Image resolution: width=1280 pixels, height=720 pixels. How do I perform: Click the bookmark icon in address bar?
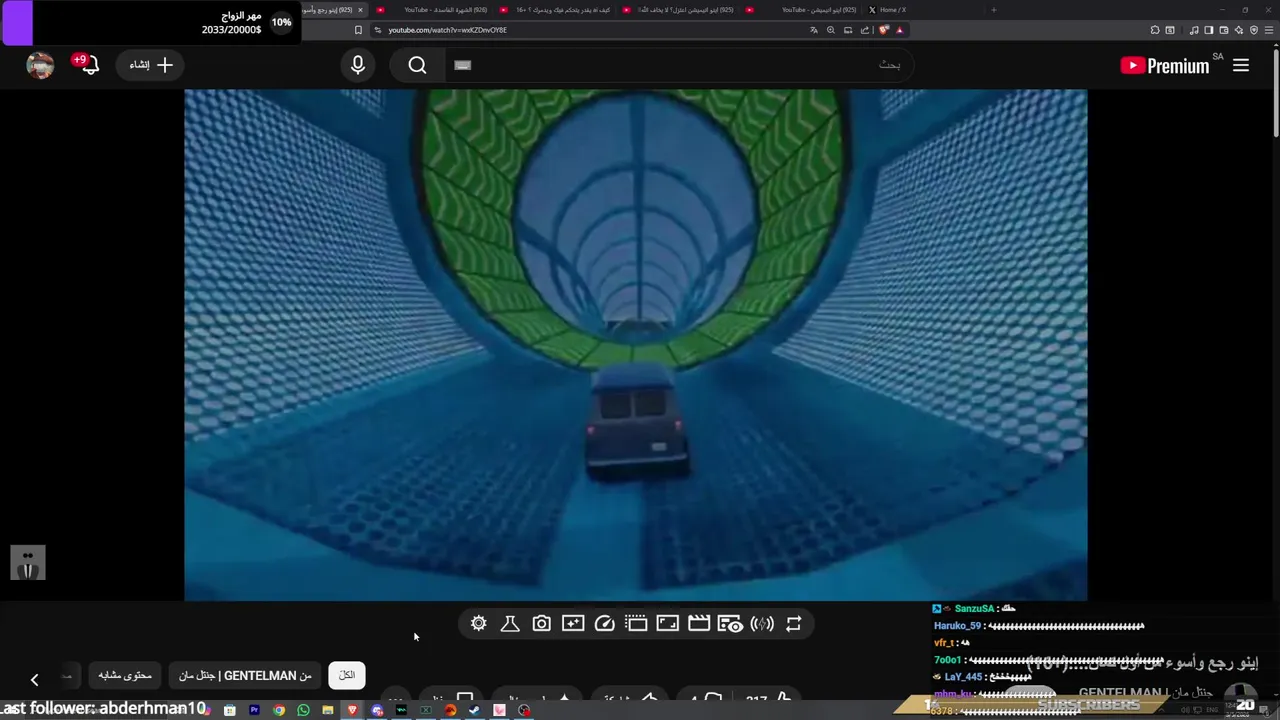[x=358, y=30]
